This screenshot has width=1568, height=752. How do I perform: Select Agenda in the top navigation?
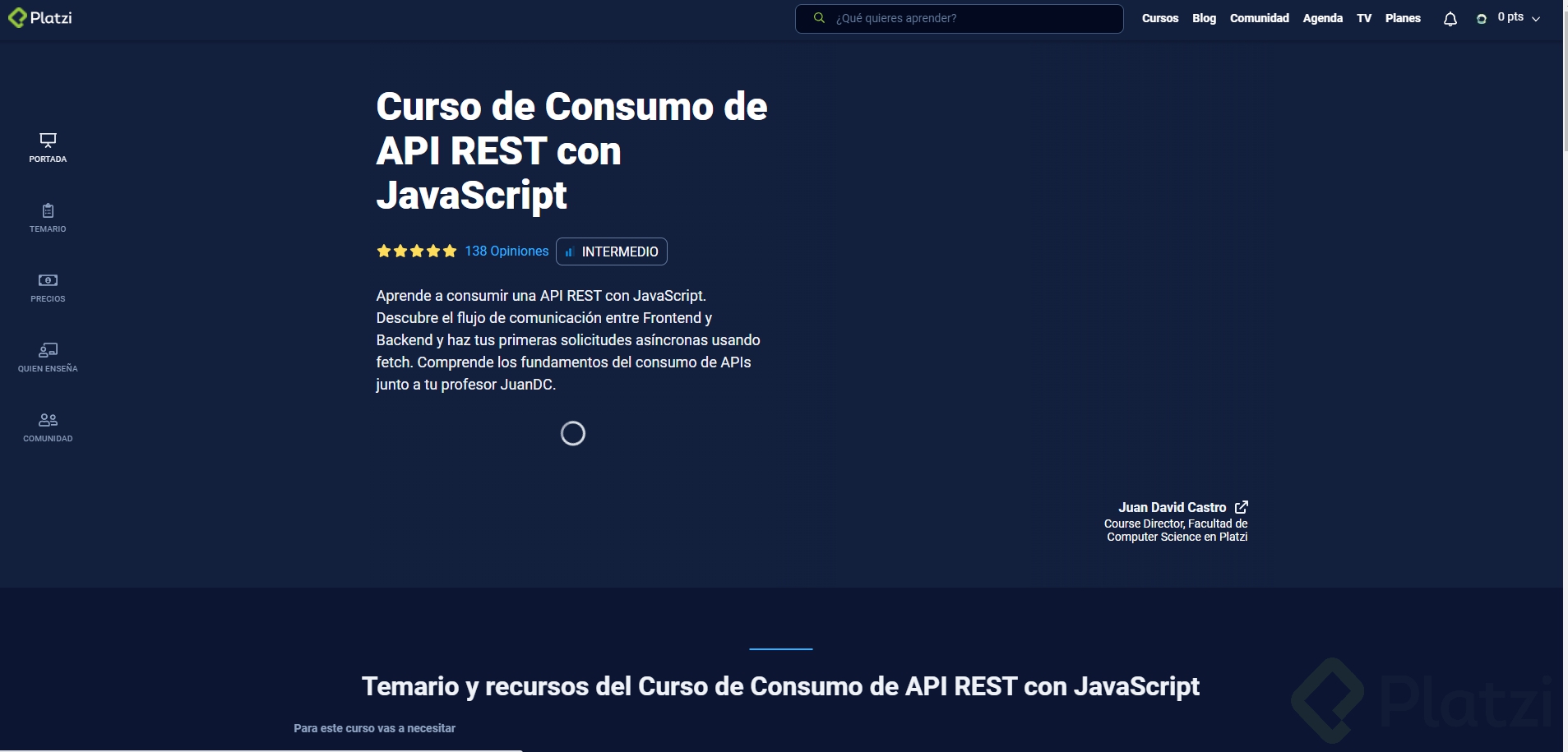[x=1322, y=18]
